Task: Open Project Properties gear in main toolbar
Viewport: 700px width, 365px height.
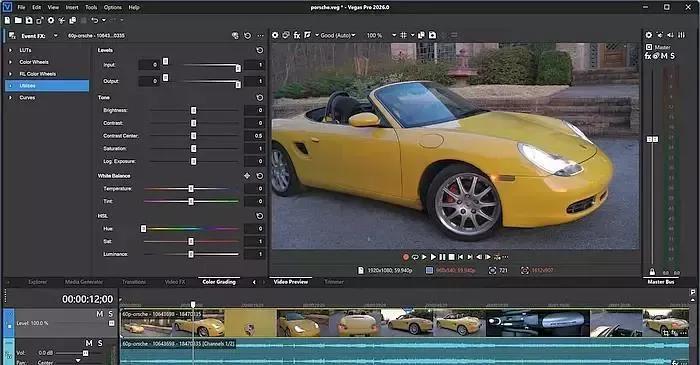Action: [x=51, y=20]
